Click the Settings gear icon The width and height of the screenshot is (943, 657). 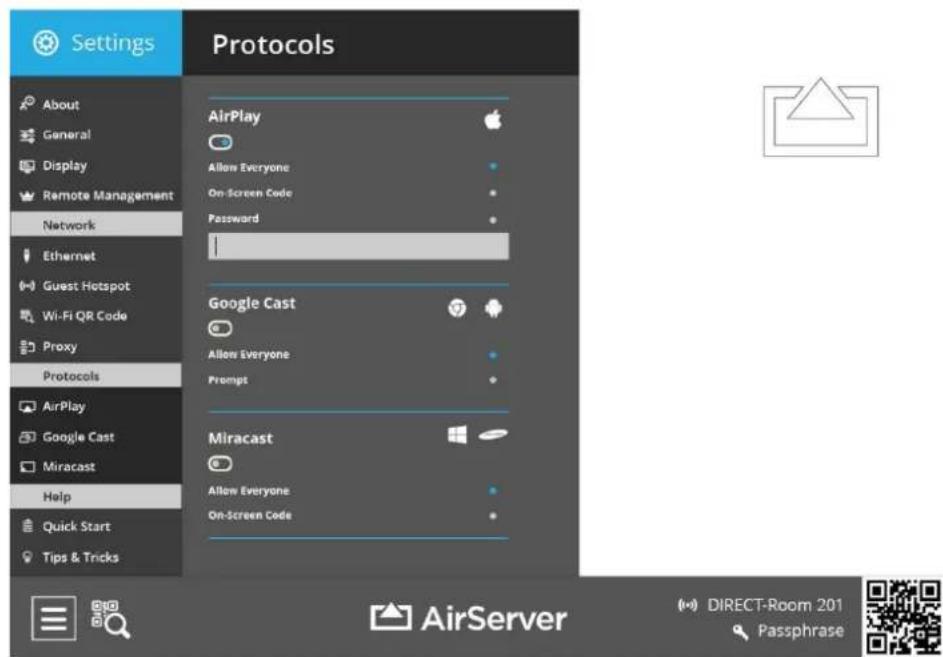[46, 43]
